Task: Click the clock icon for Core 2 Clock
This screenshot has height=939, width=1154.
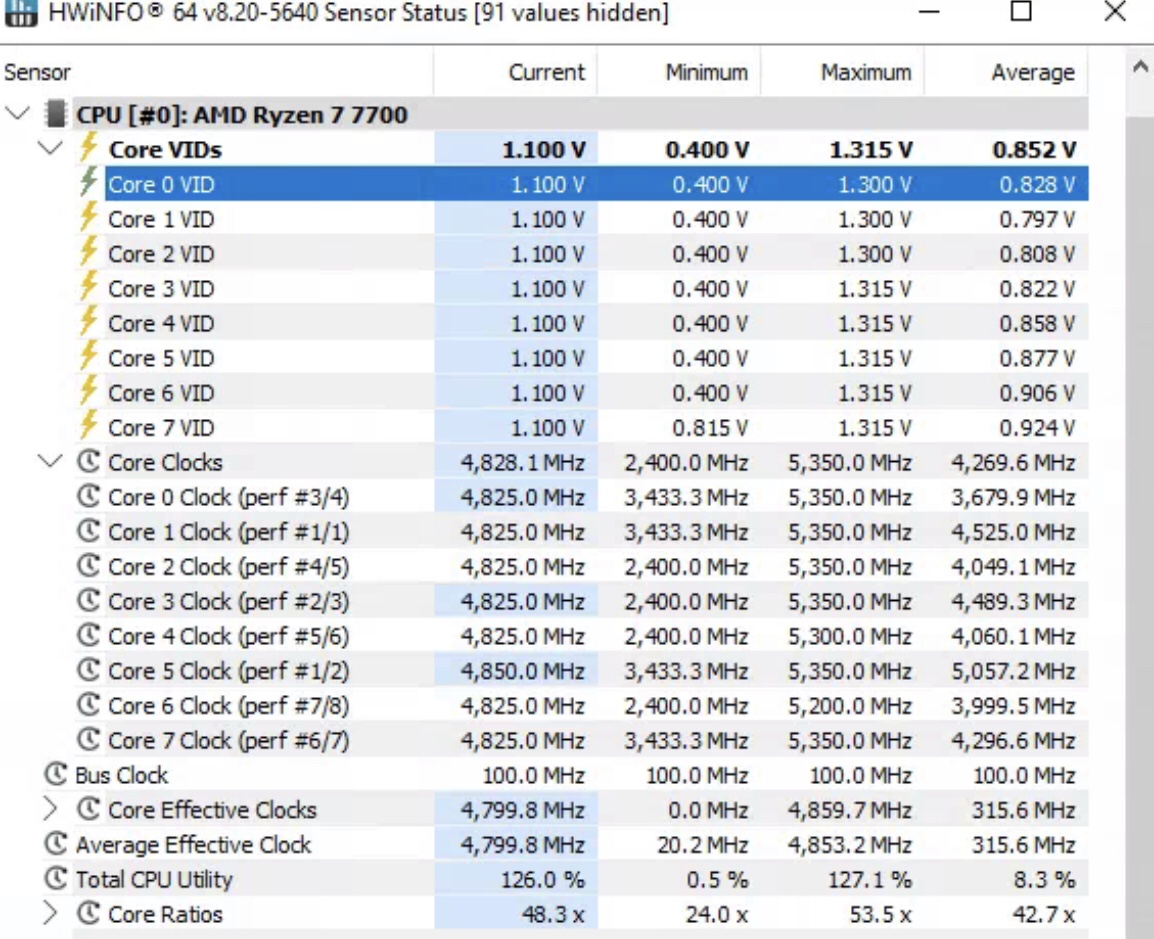Action: tap(88, 566)
